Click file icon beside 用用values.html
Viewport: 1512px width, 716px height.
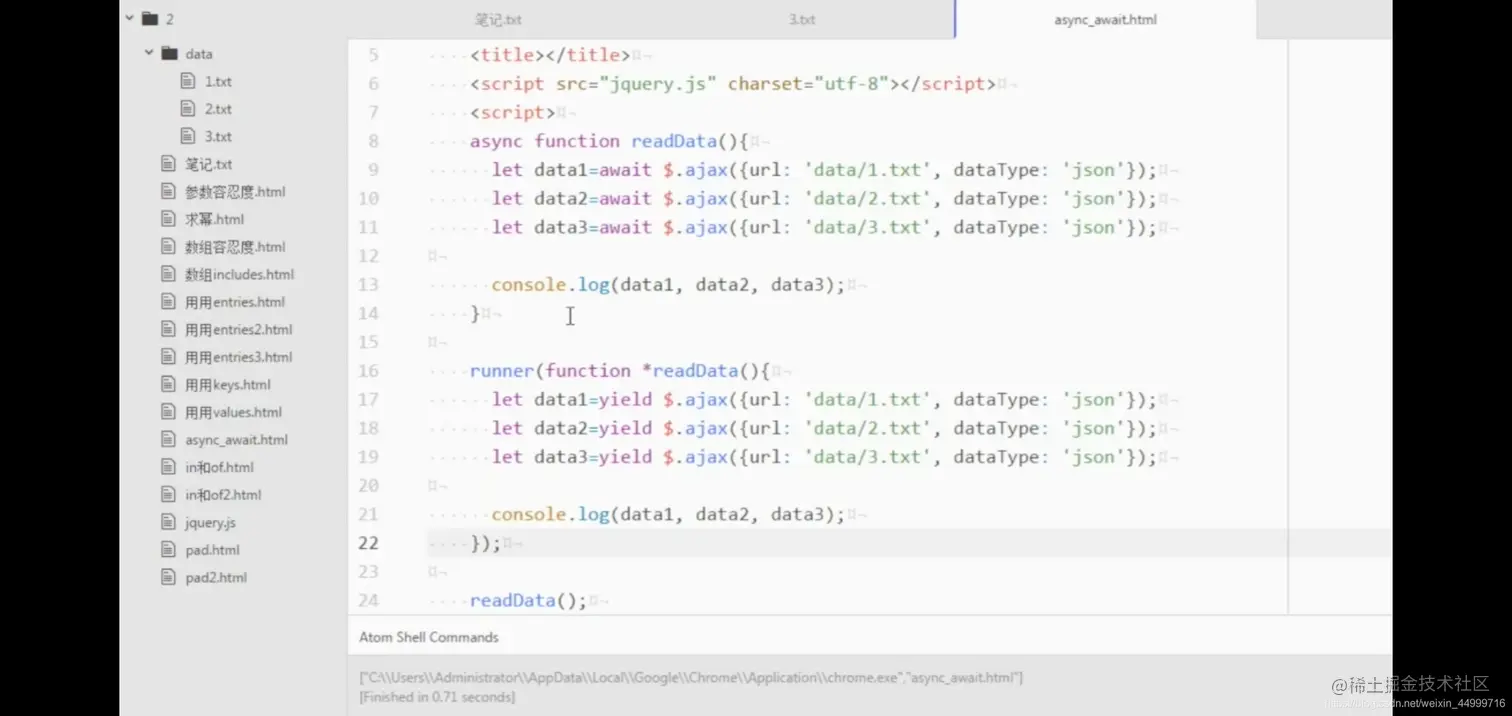(167, 411)
